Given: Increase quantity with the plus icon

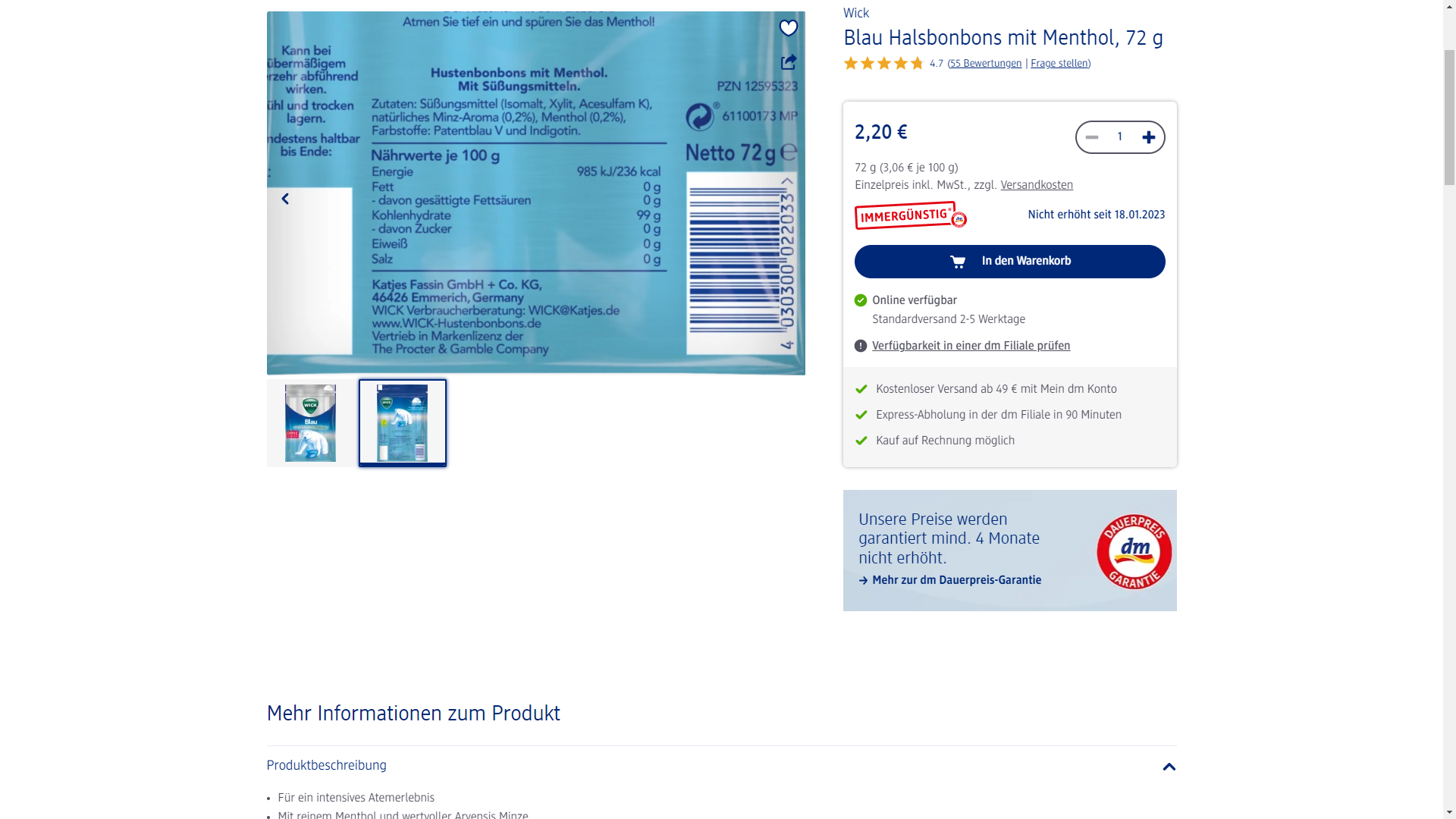Looking at the screenshot, I should (x=1149, y=137).
